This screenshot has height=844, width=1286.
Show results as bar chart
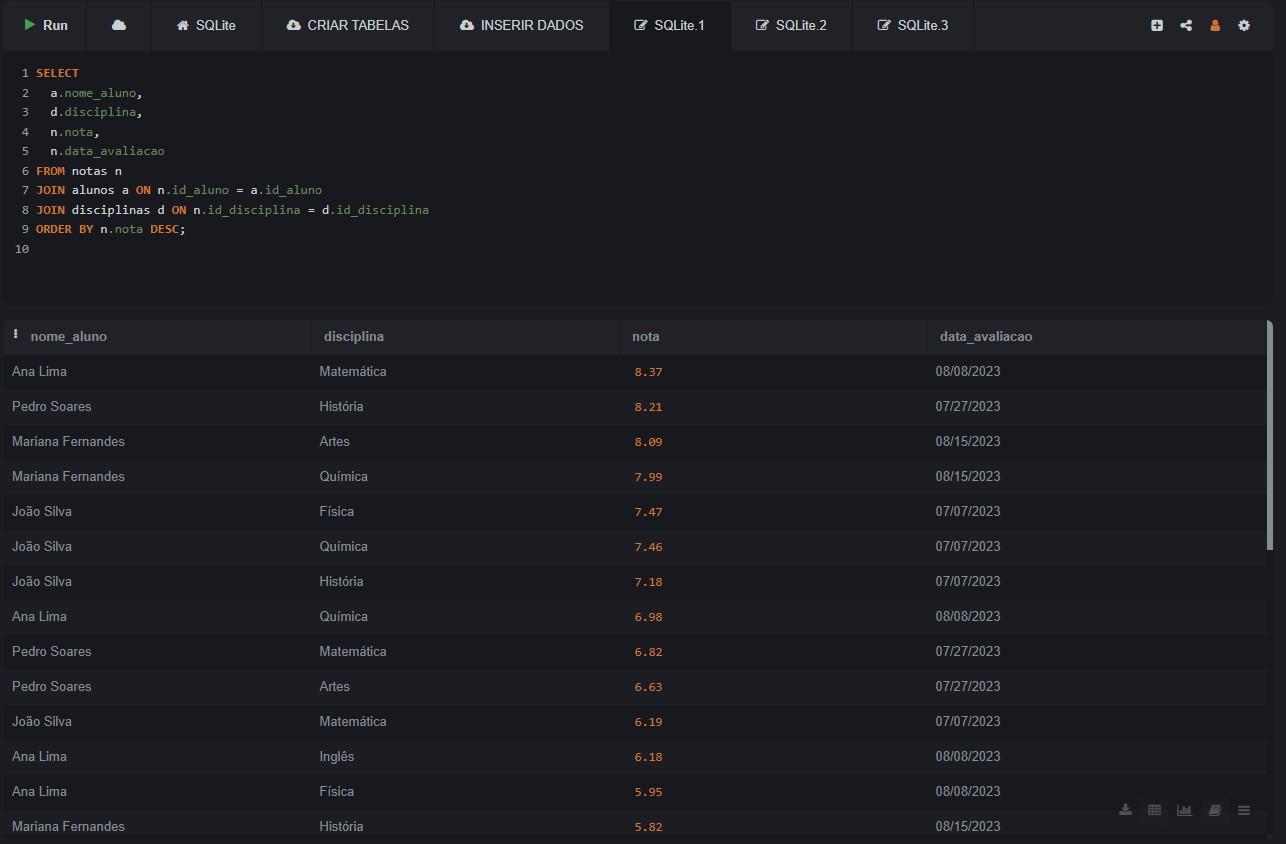point(1184,810)
